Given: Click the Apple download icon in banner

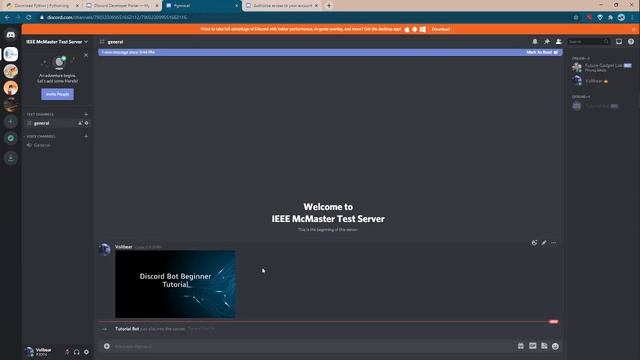Looking at the screenshot, I should 407,29.
